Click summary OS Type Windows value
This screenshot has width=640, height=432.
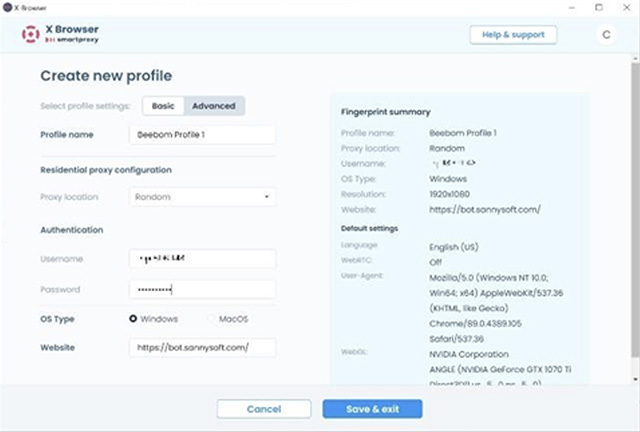448,179
